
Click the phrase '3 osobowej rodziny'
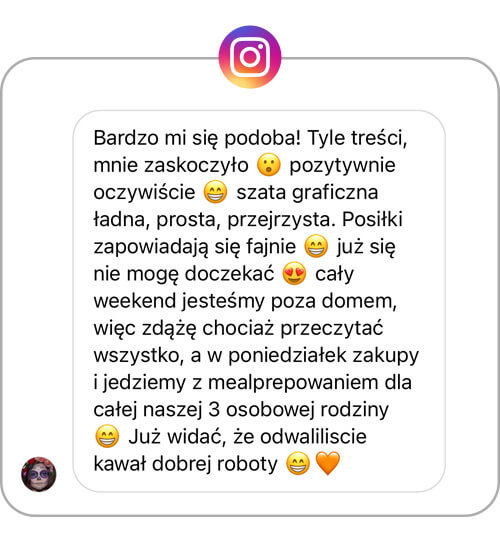(x=299, y=410)
